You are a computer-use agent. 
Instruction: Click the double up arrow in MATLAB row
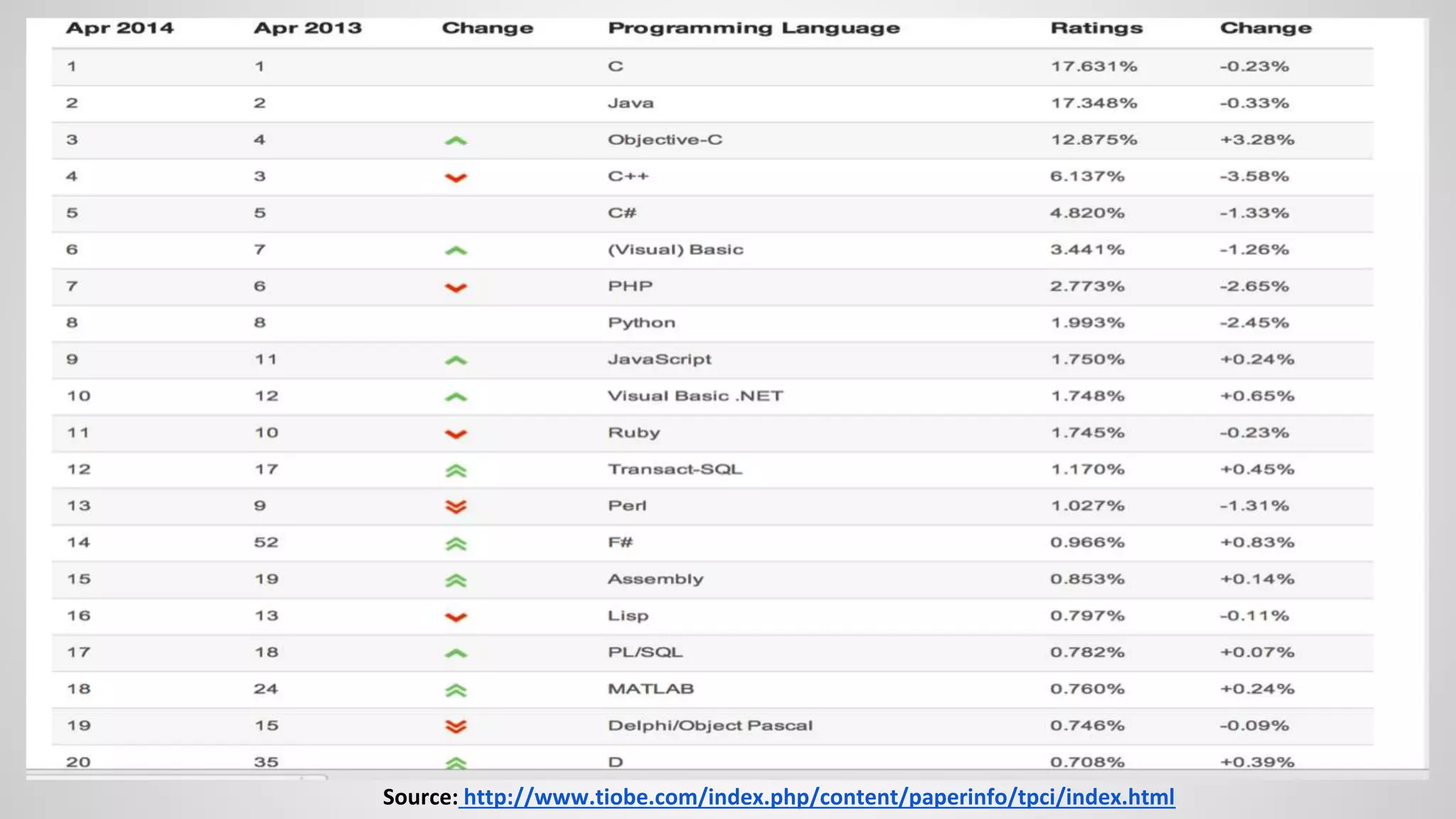click(x=456, y=690)
